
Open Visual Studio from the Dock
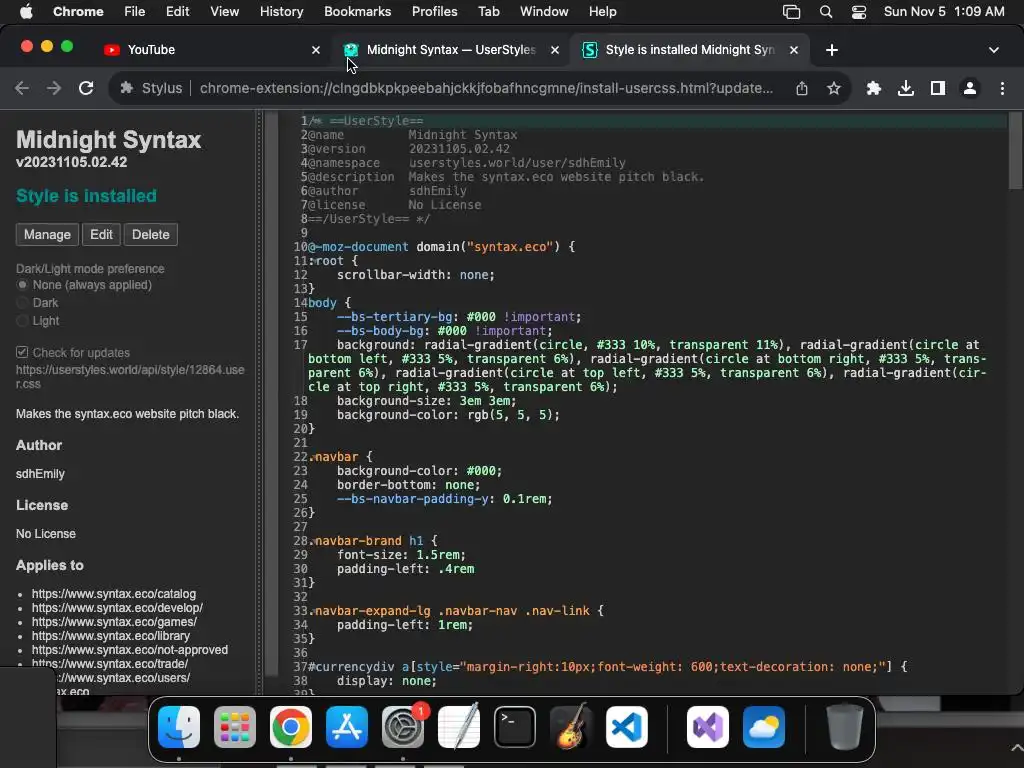tap(708, 727)
